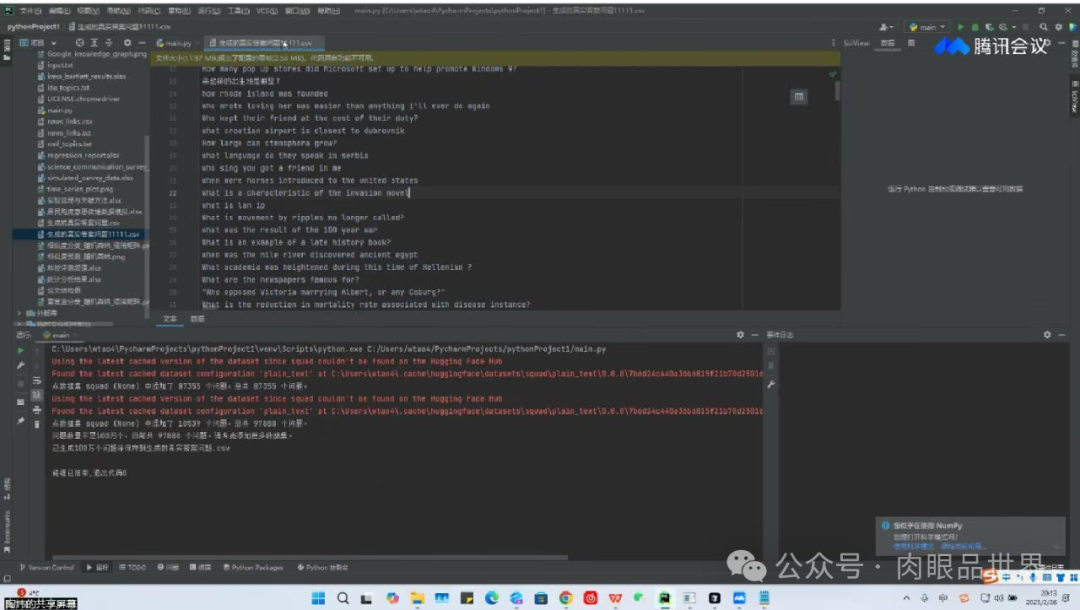
Task: Open the Project view mode dropdown arrow
Action: pyautogui.click(x=54, y=43)
